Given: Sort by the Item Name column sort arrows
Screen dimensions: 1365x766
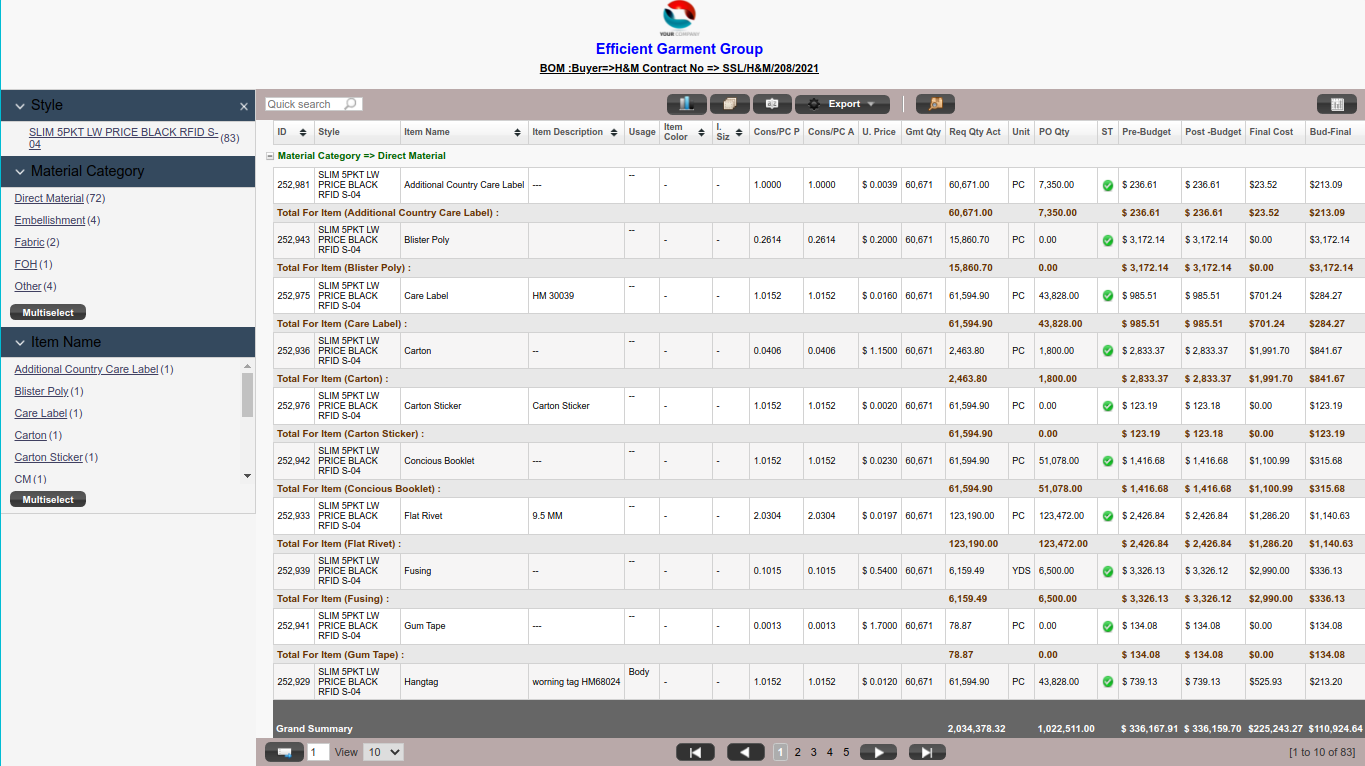Looking at the screenshot, I should click(x=517, y=132).
